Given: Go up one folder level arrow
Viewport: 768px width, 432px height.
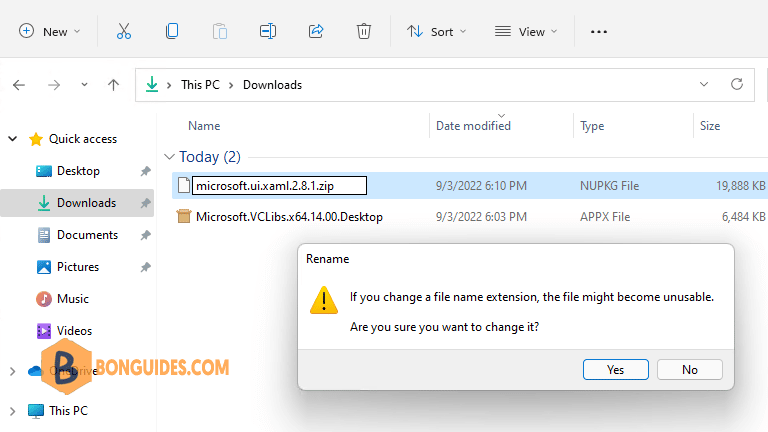Looking at the screenshot, I should click(x=113, y=85).
